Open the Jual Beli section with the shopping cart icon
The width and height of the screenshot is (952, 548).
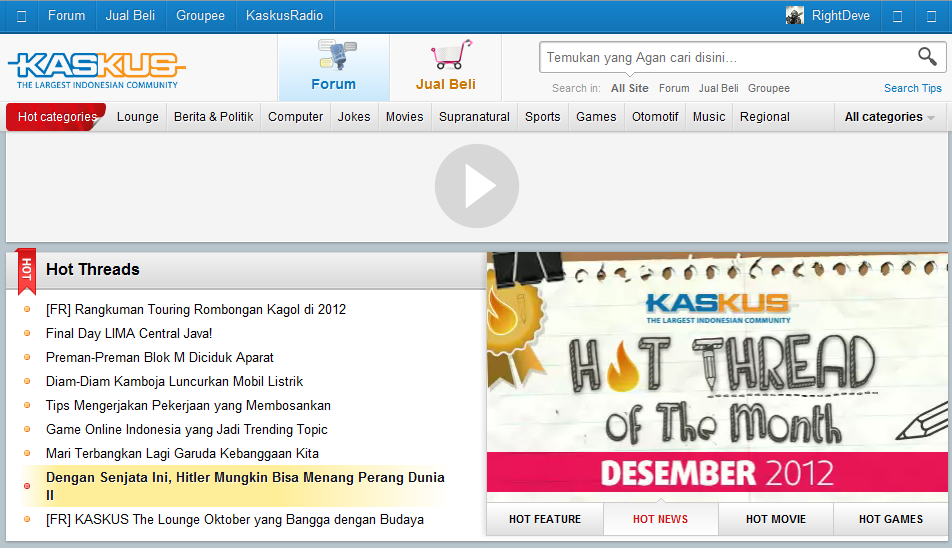(446, 67)
